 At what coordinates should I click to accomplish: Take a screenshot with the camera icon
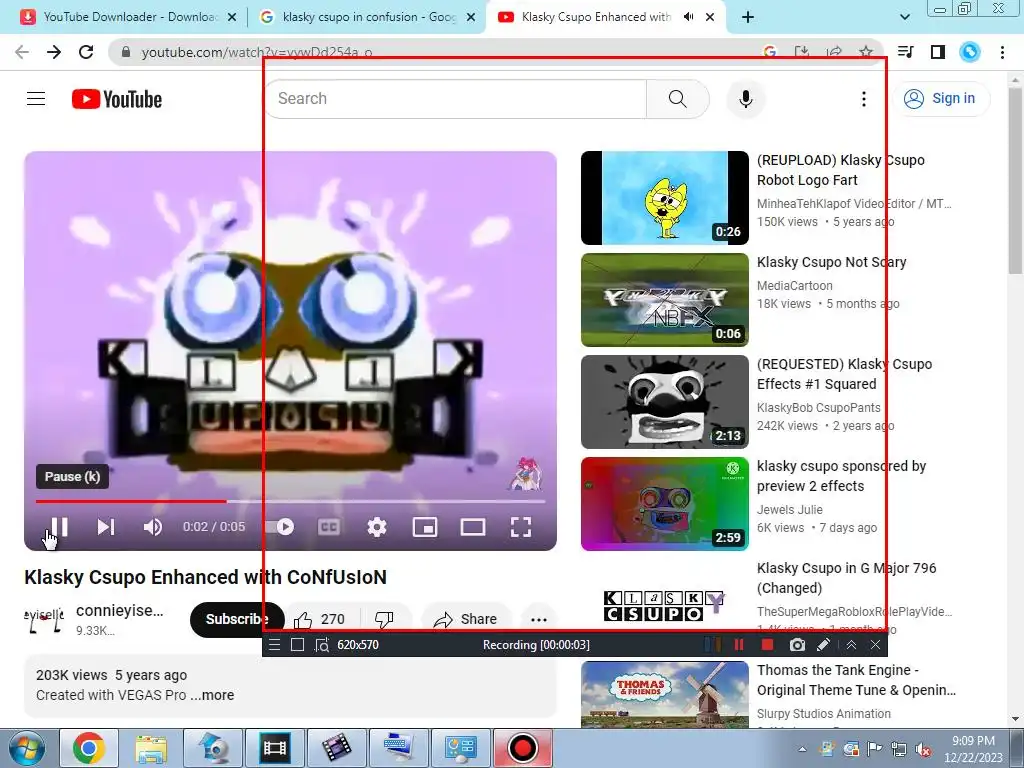797,645
